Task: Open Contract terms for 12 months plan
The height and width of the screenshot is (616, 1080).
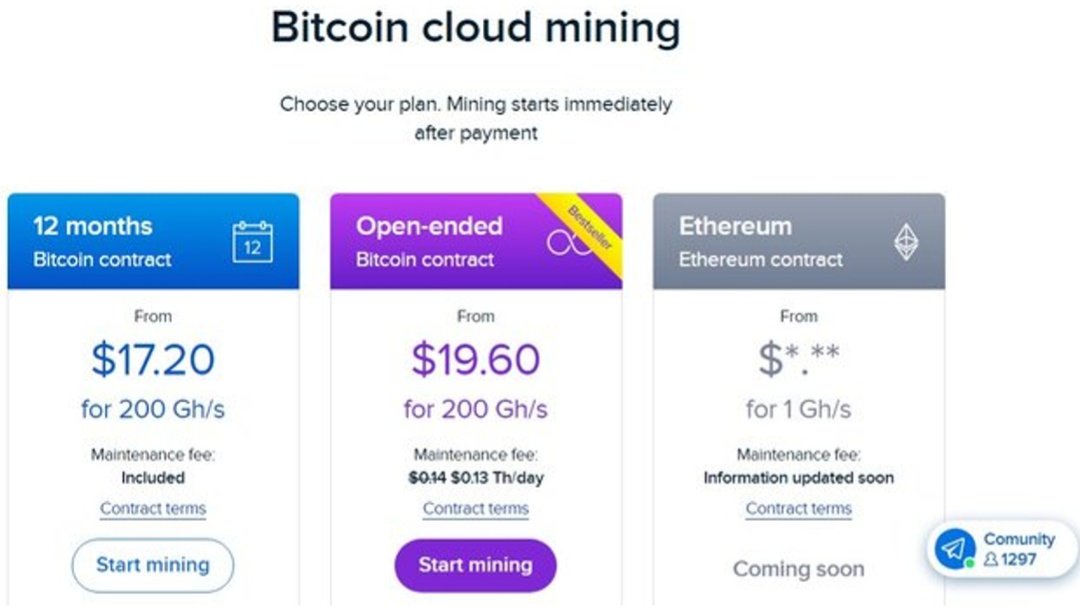Action: pos(153,509)
